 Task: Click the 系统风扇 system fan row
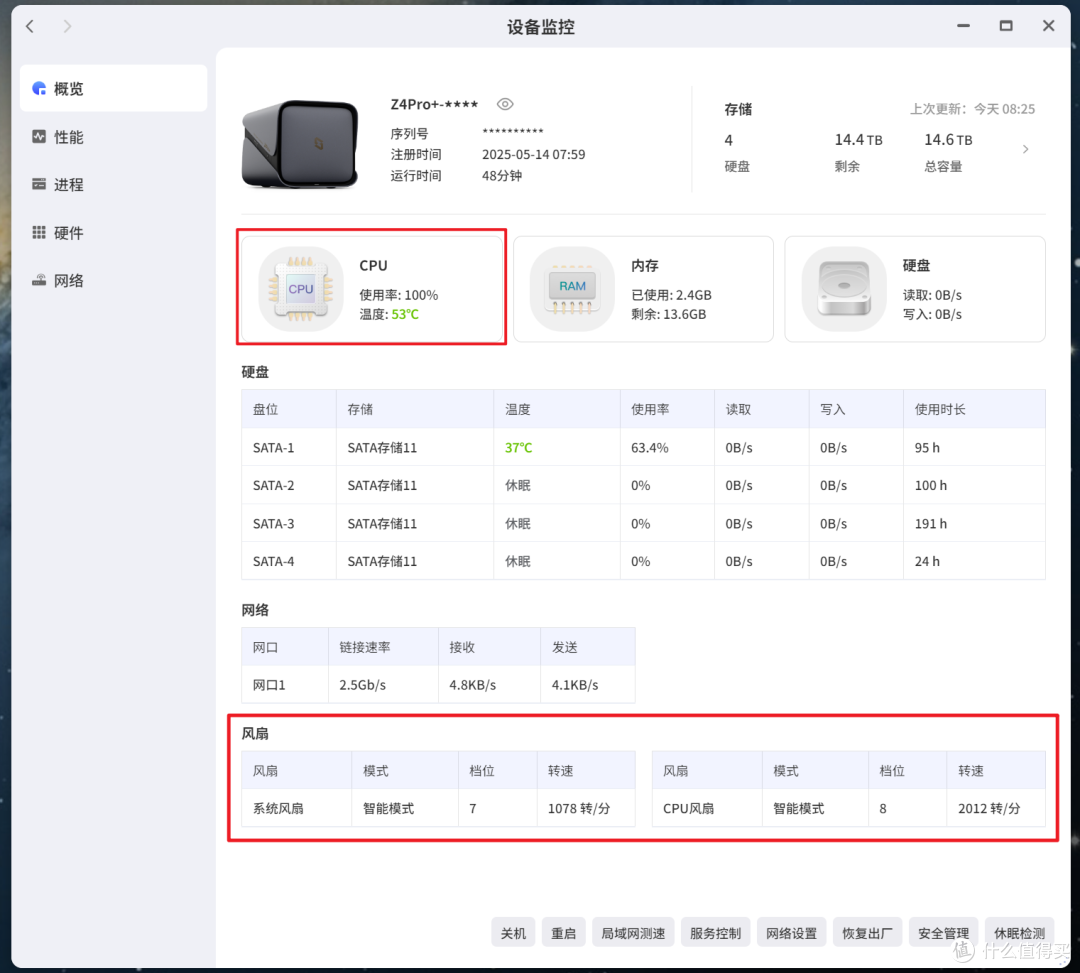tap(438, 808)
